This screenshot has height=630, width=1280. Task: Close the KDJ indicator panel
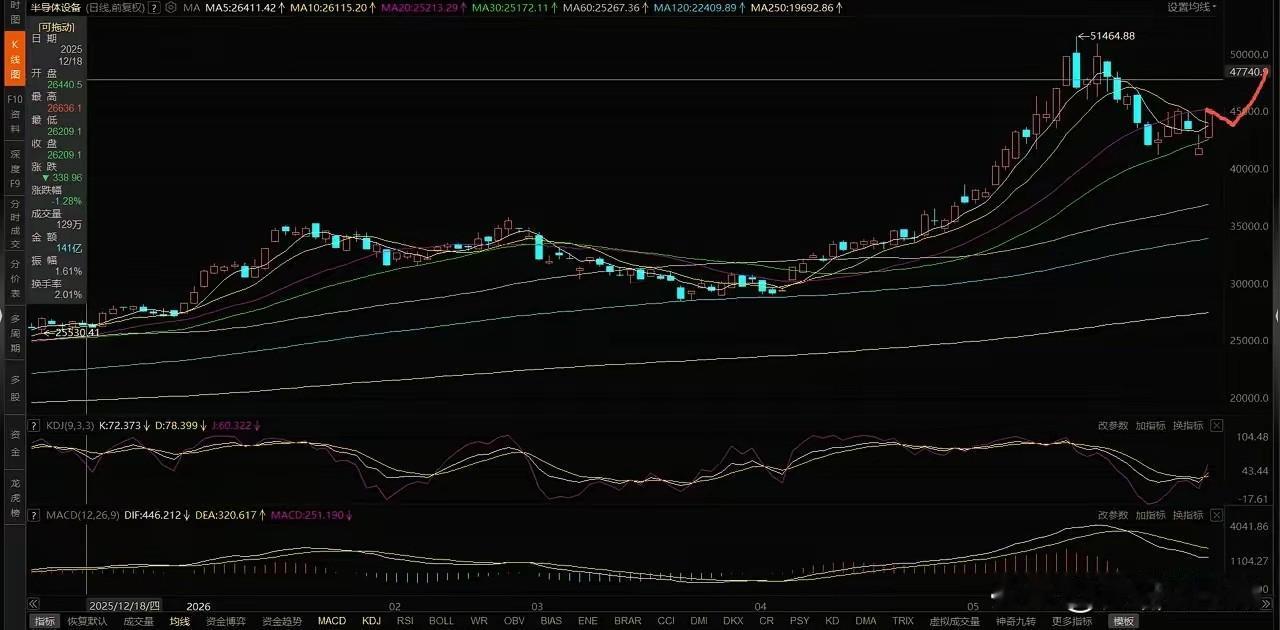(1216, 426)
